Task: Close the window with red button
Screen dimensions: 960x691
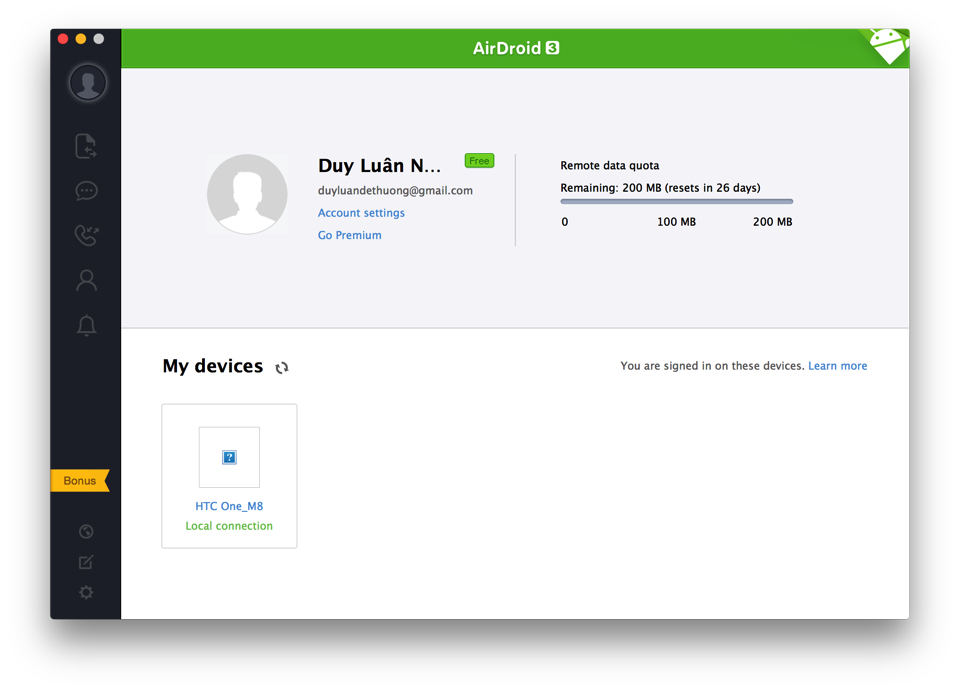Action: tap(63, 39)
